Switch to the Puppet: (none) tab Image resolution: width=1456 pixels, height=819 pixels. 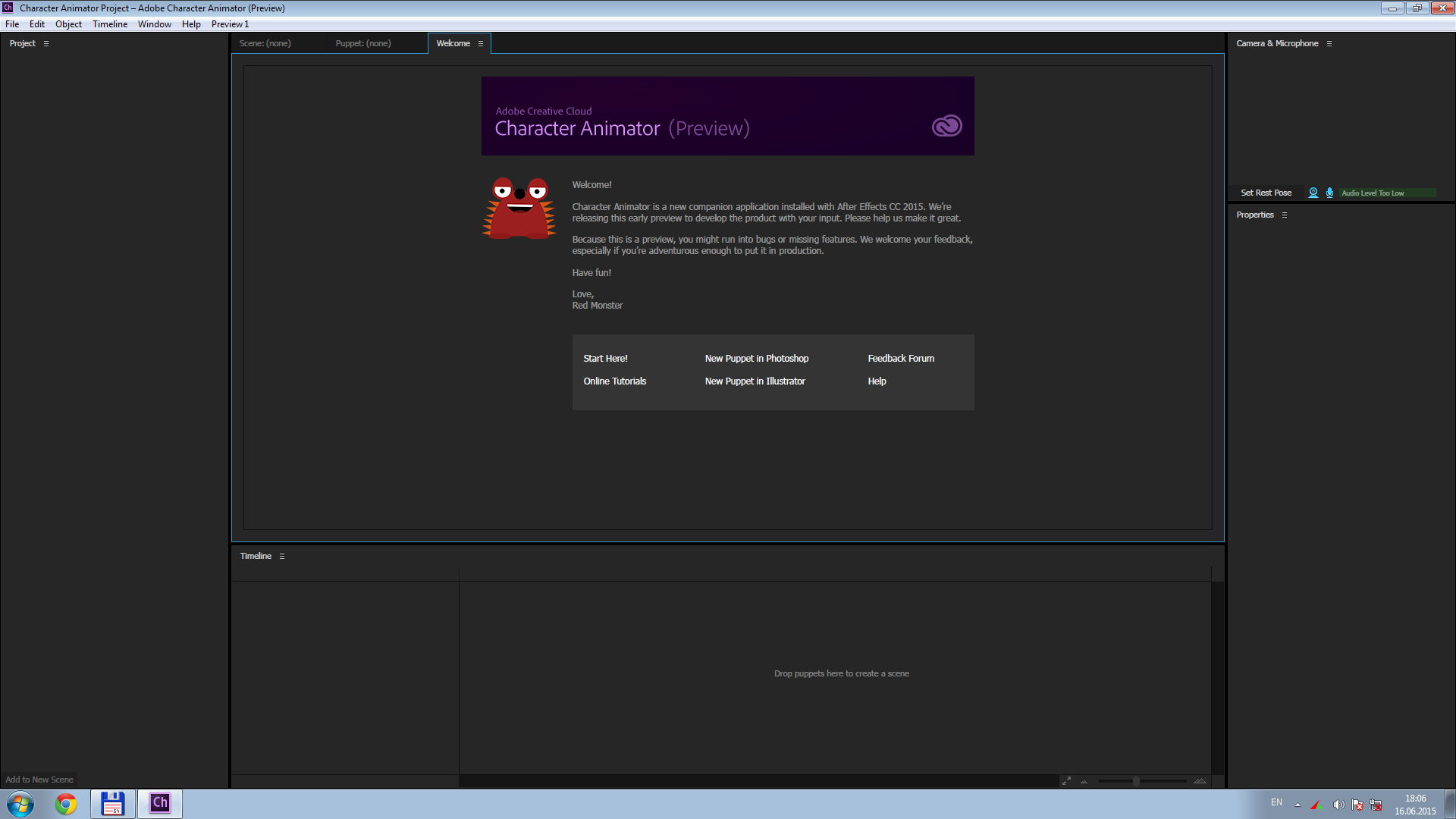tap(363, 43)
